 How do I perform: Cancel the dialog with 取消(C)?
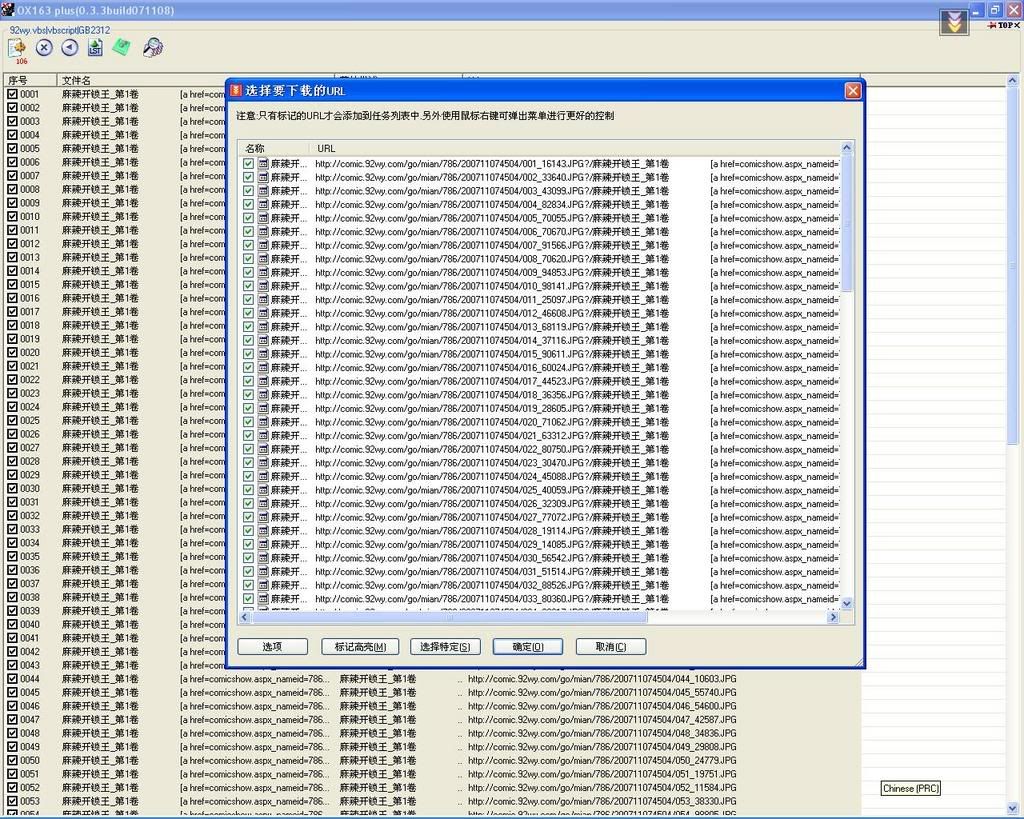click(x=611, y=647)
